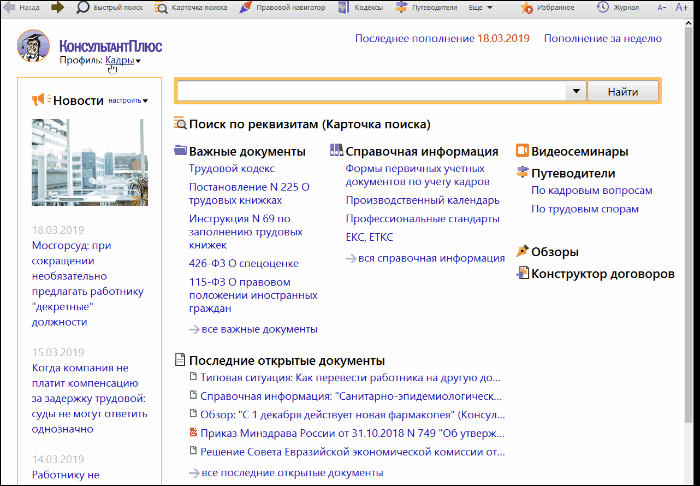Open the Codes book icon

point(343,8)
